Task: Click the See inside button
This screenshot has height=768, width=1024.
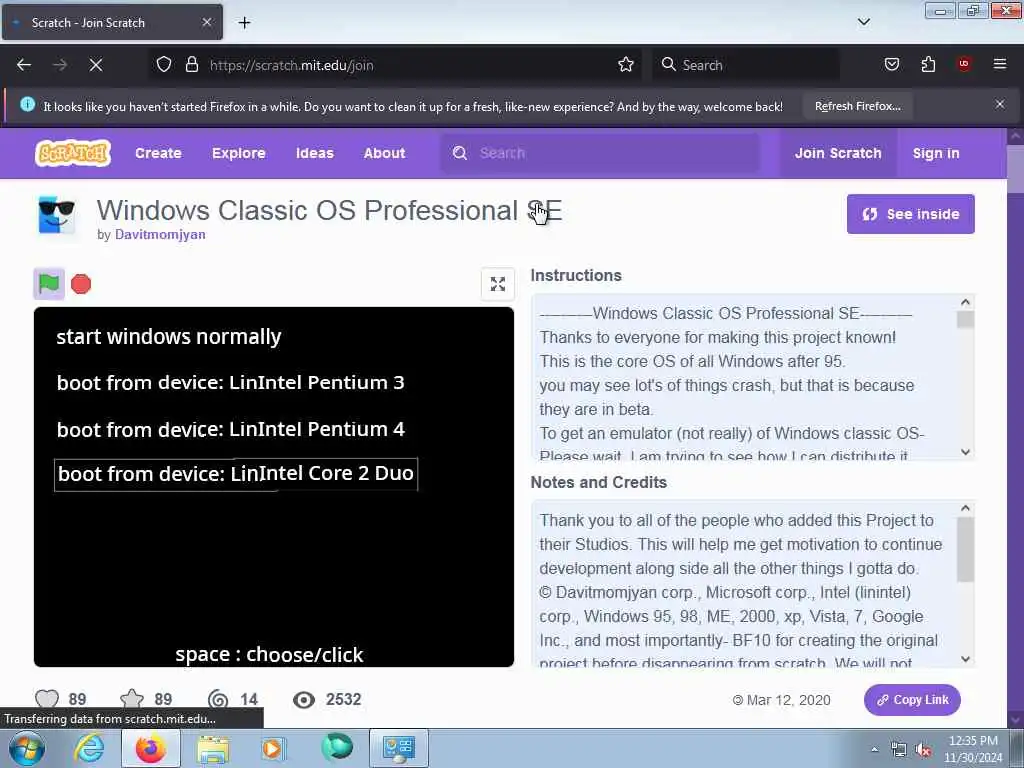Action: (x=910, y=214)
